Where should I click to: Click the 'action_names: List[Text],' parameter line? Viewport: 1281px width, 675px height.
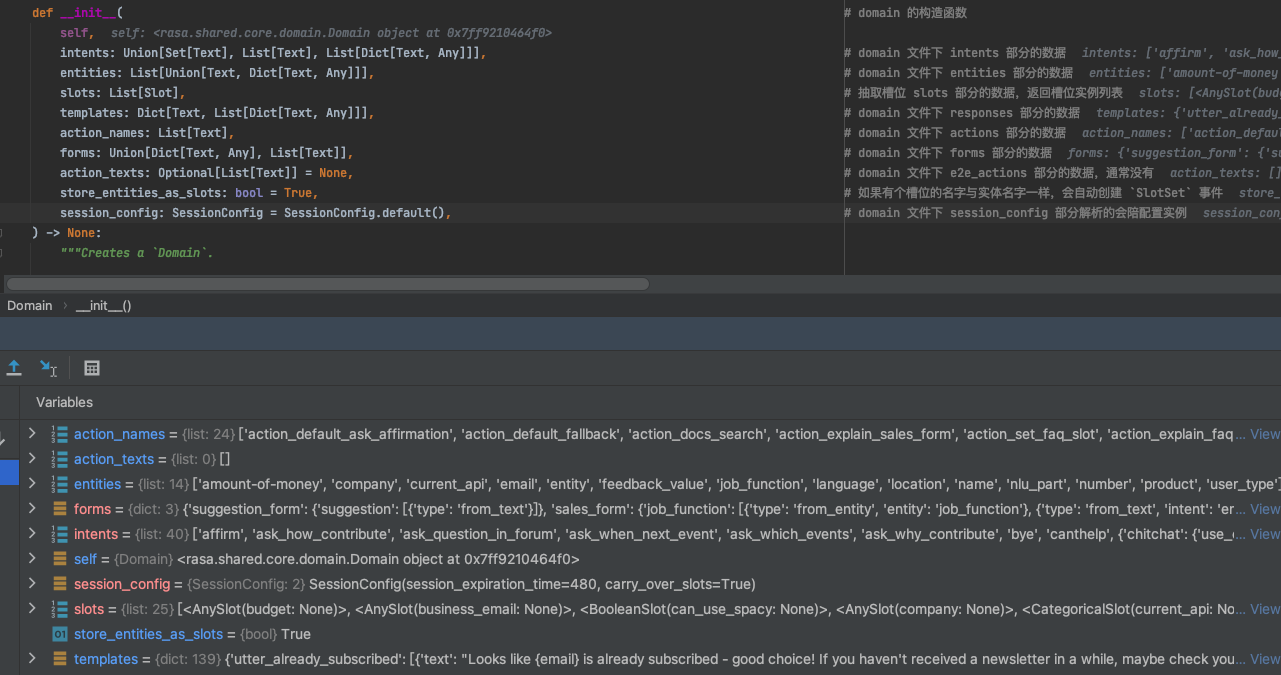click(x=148, y=133)
